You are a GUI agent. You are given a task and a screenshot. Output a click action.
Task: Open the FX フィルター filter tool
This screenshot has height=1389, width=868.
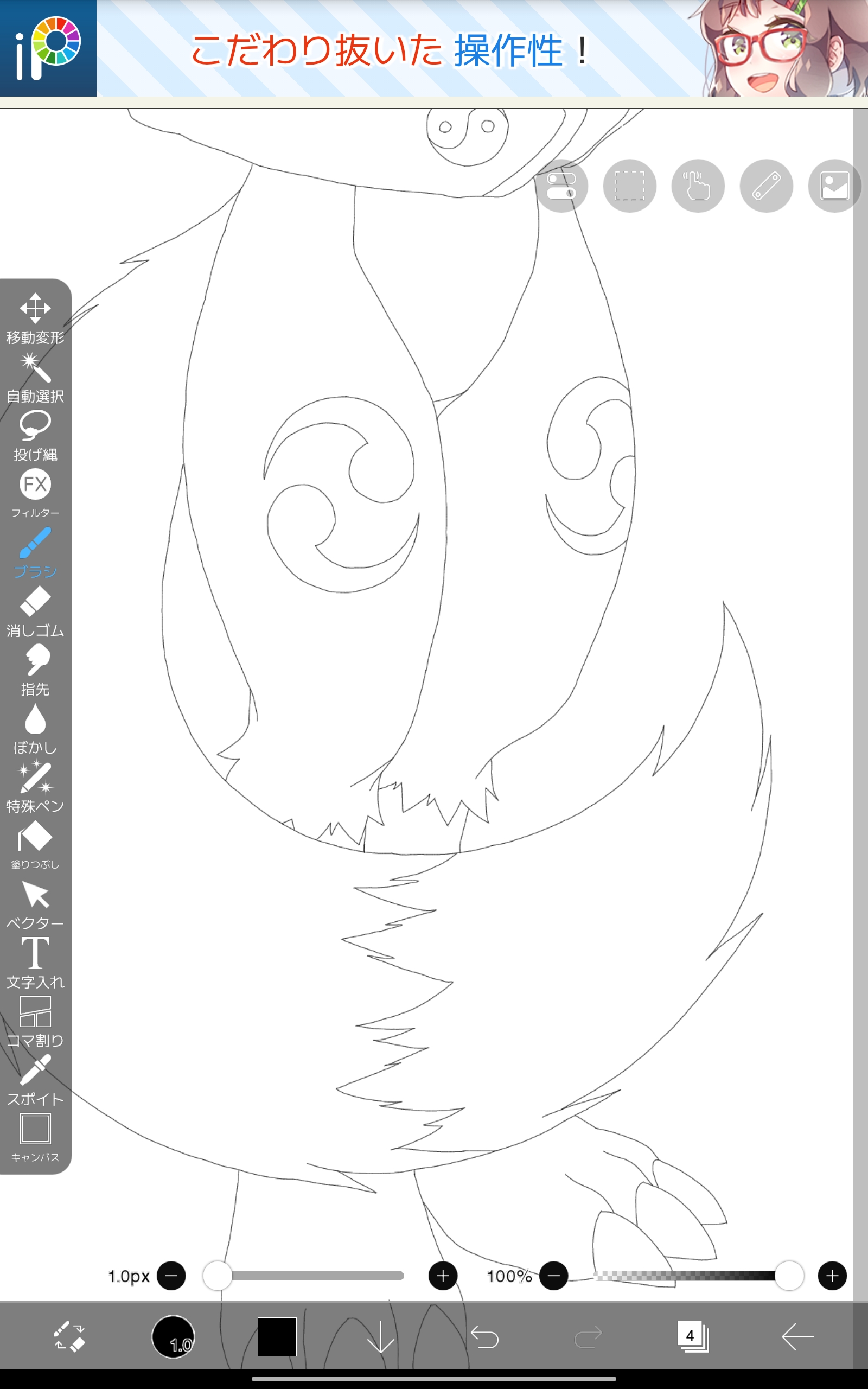[x=35, y=493]
